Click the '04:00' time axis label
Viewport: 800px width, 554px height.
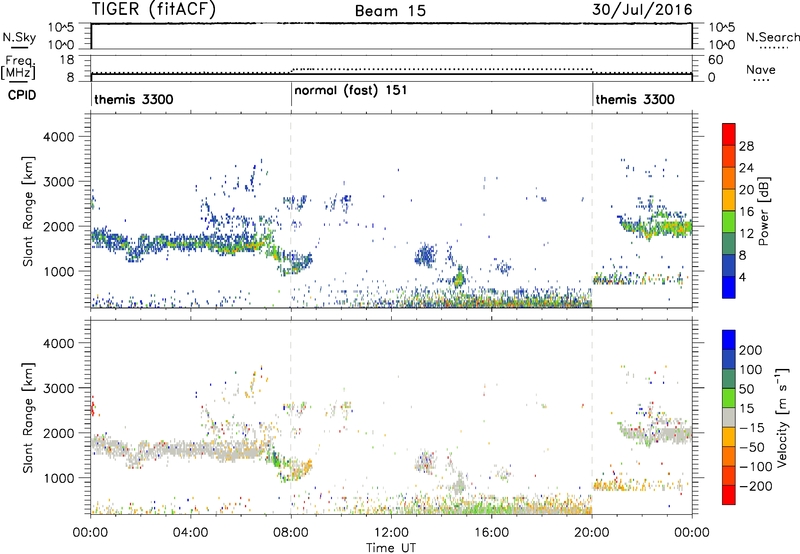click(191, 533)
